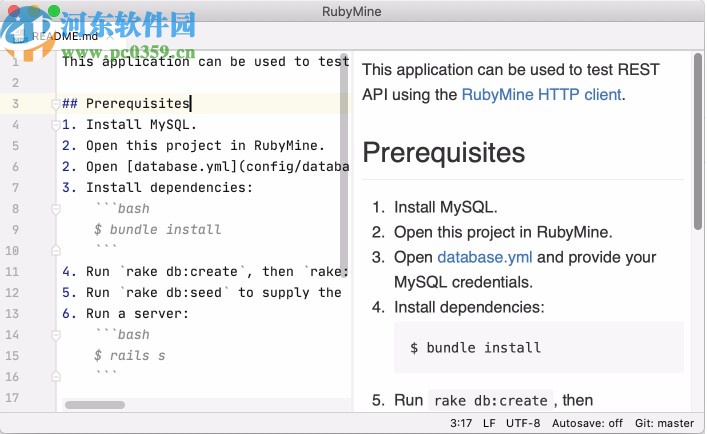Toggle the fold end marker on line 16

pos(56,376)
